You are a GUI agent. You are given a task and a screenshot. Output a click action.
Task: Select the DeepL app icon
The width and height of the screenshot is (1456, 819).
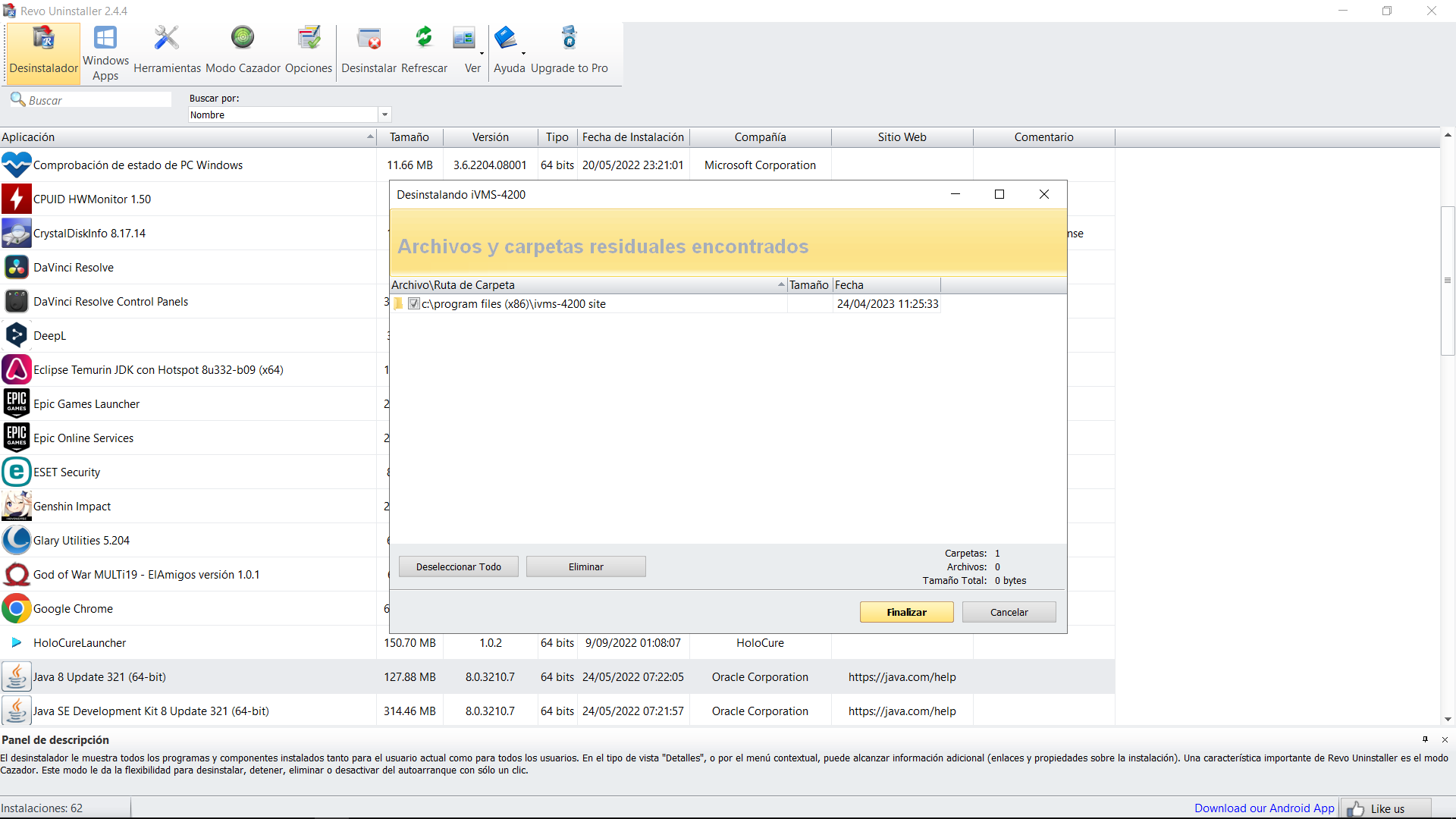click(17, 335)
